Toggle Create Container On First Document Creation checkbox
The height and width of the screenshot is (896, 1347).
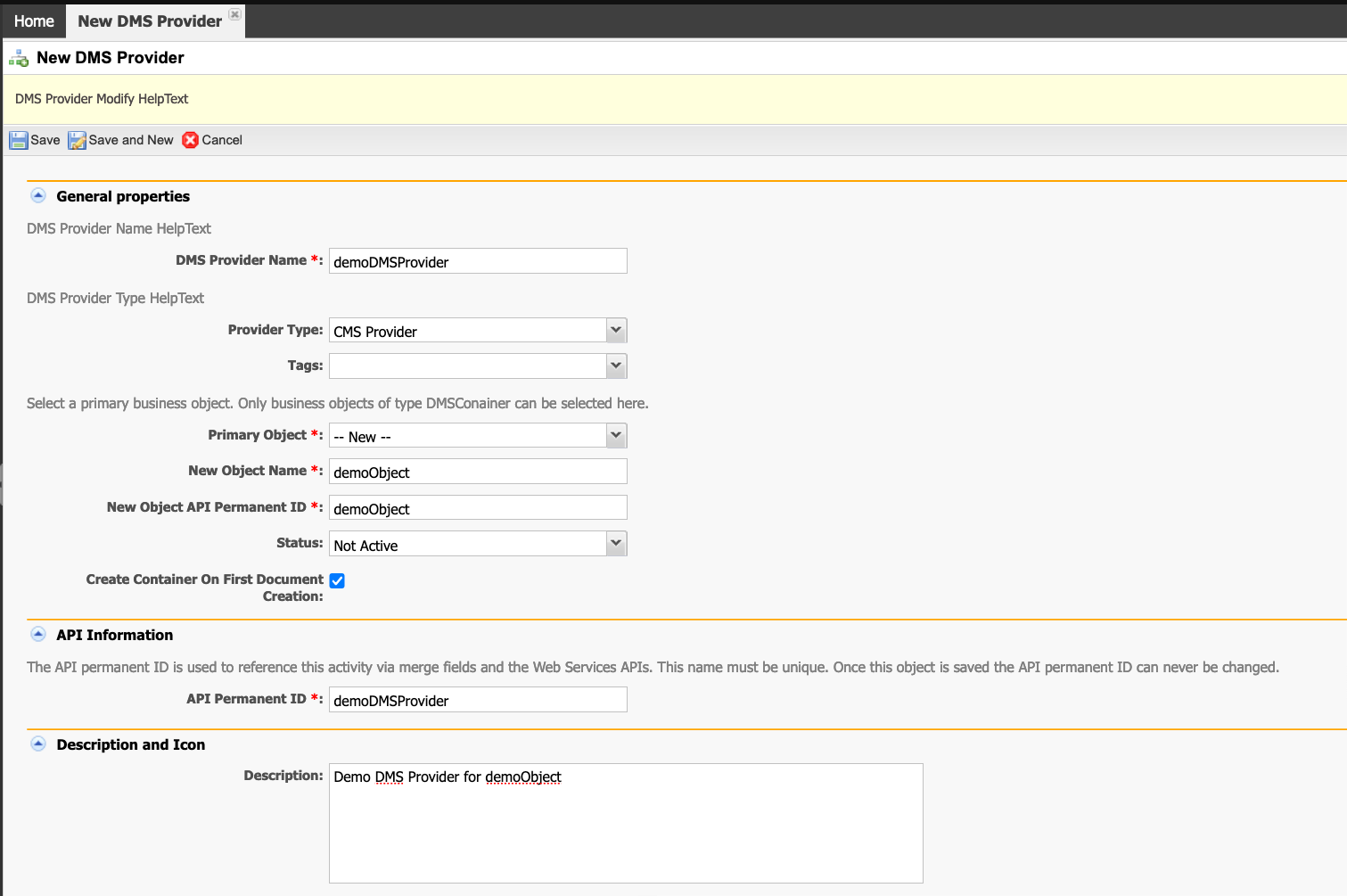click(x=337, y=580)
